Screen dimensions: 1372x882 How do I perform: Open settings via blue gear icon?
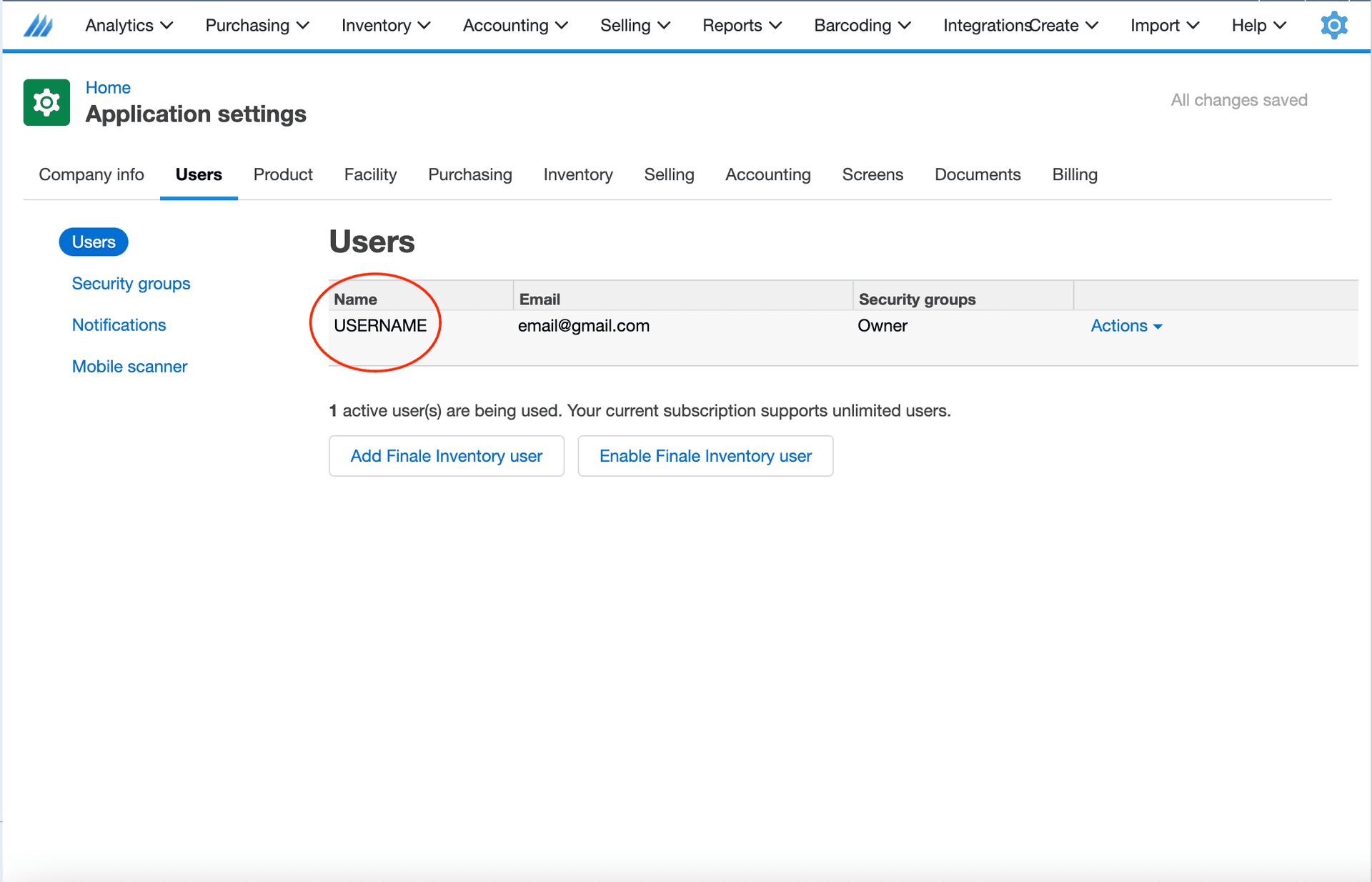[1333, 26]
